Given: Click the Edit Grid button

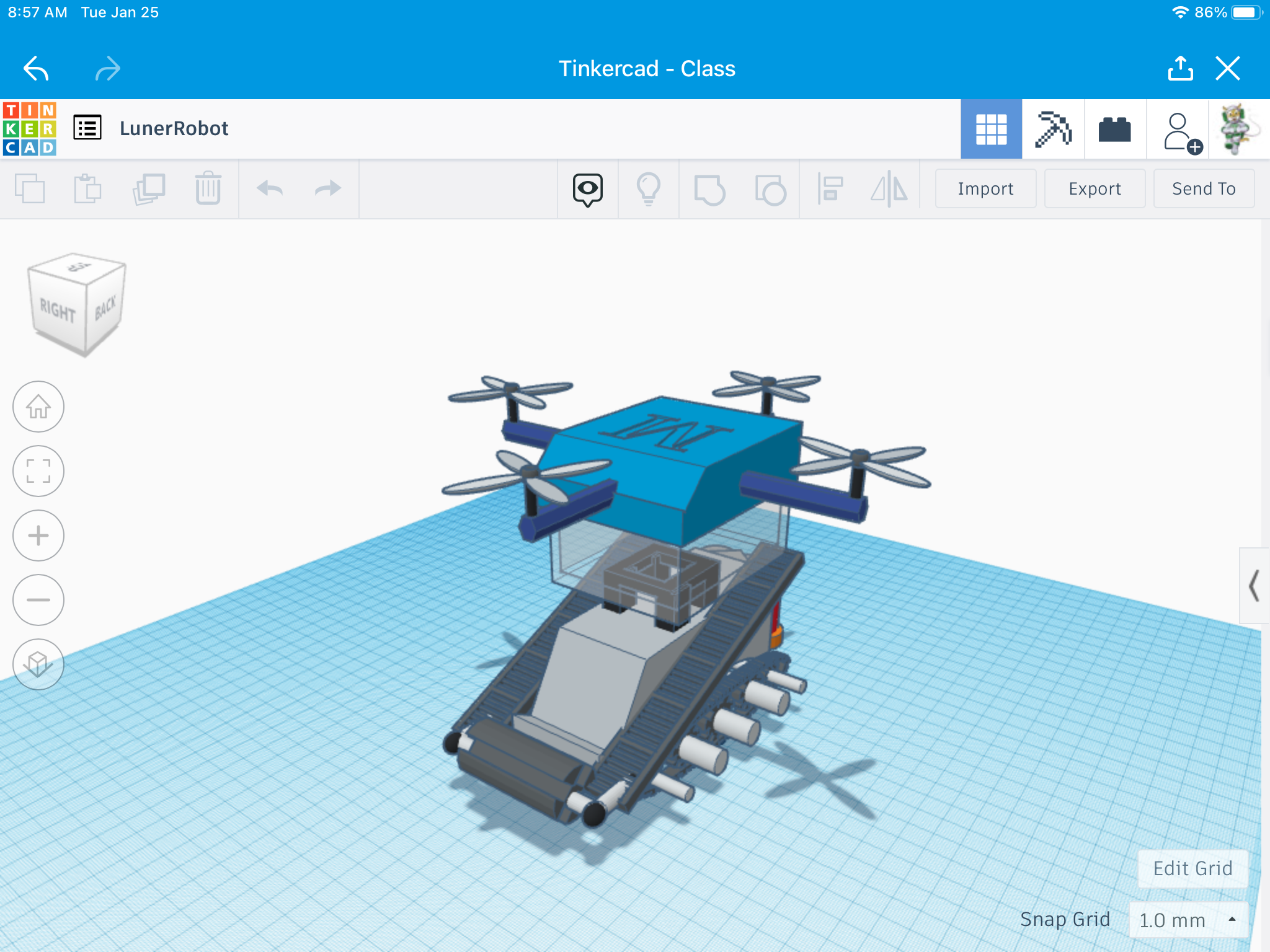Looking at the screenshot, I should pos(1192,868).
